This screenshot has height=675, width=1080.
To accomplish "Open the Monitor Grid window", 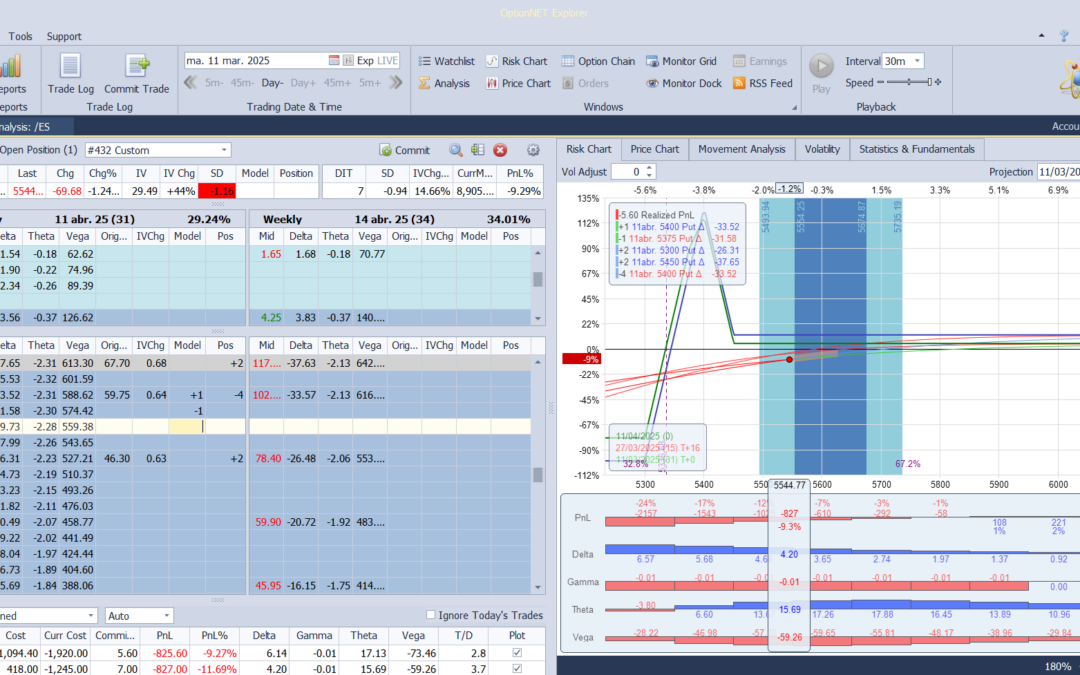I will [x=681, y=61].
